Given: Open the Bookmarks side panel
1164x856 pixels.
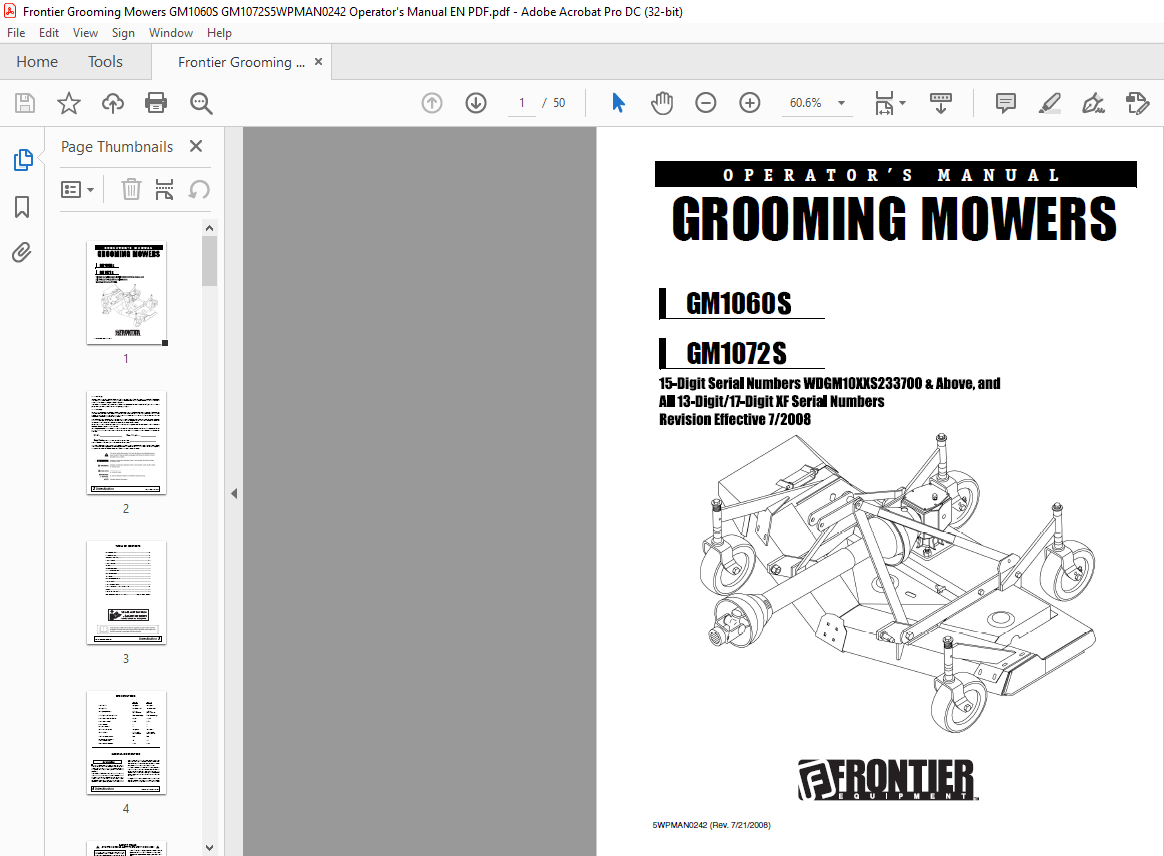Looking at the screenshot, I should pos(22,207).
